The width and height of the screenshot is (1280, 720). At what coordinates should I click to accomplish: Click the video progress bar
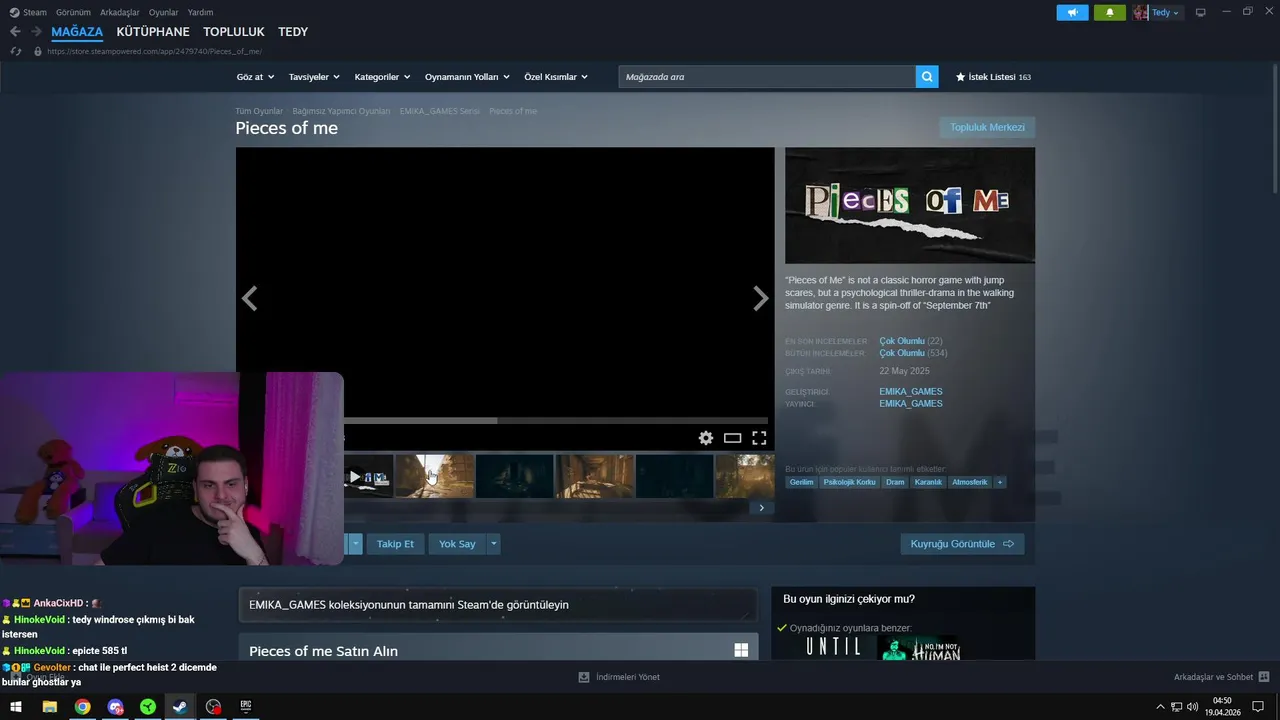tap(555, 421)
